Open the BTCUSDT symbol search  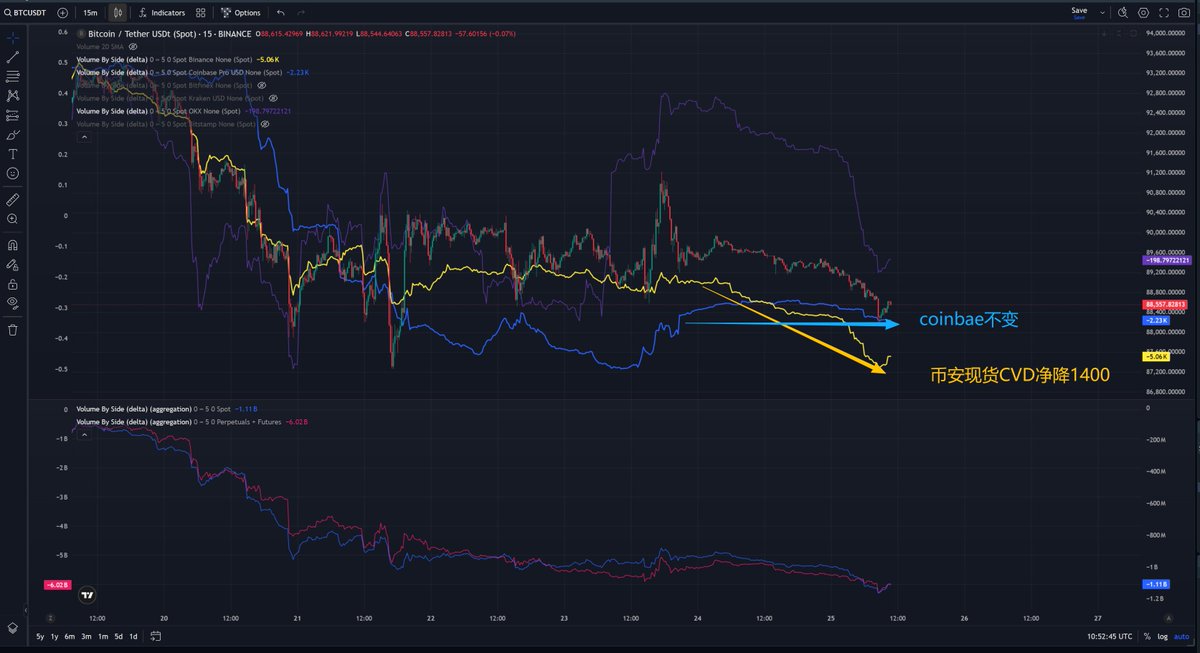(26, 13)
